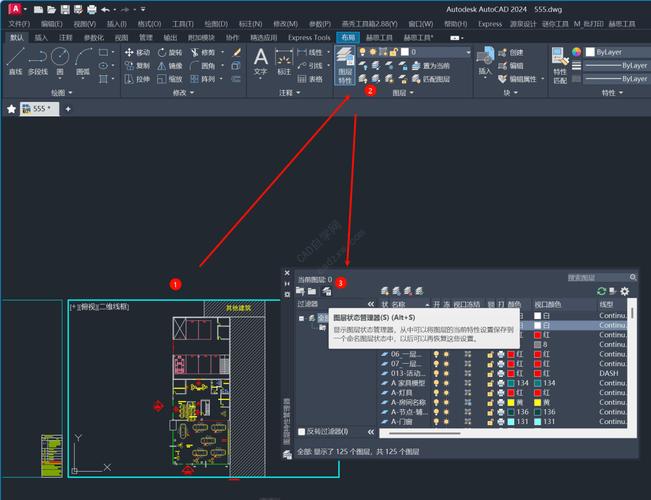Click the Text (文字) annotation tool
Image resolution: width=651 pixels, height=500 pixels.
coord(260,61)
